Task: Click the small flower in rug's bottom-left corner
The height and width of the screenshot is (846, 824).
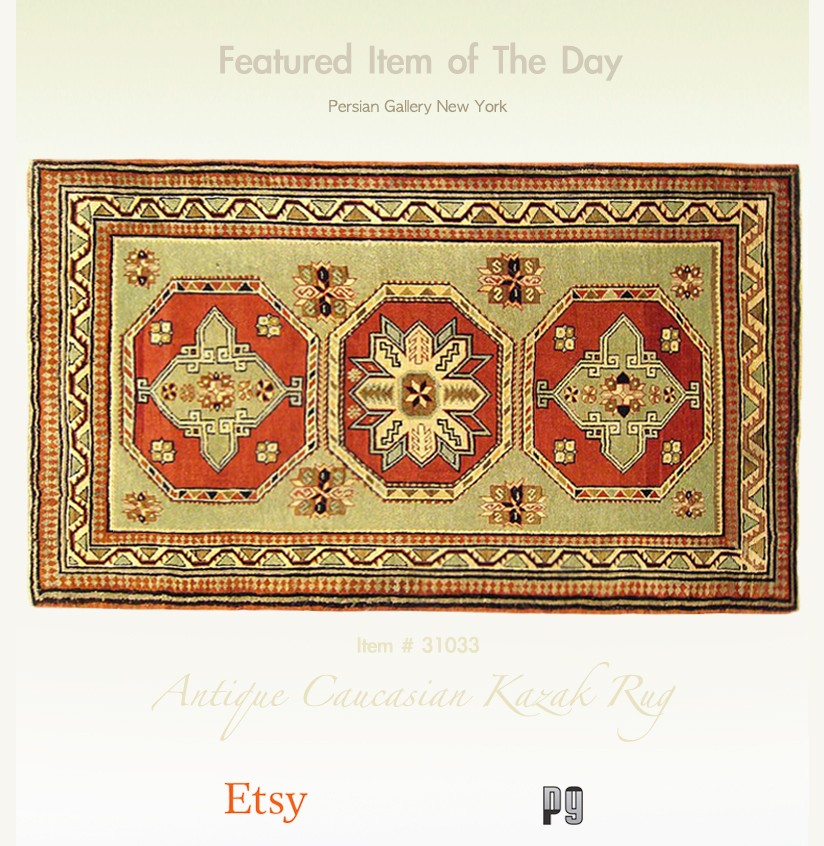Action: 141,507
